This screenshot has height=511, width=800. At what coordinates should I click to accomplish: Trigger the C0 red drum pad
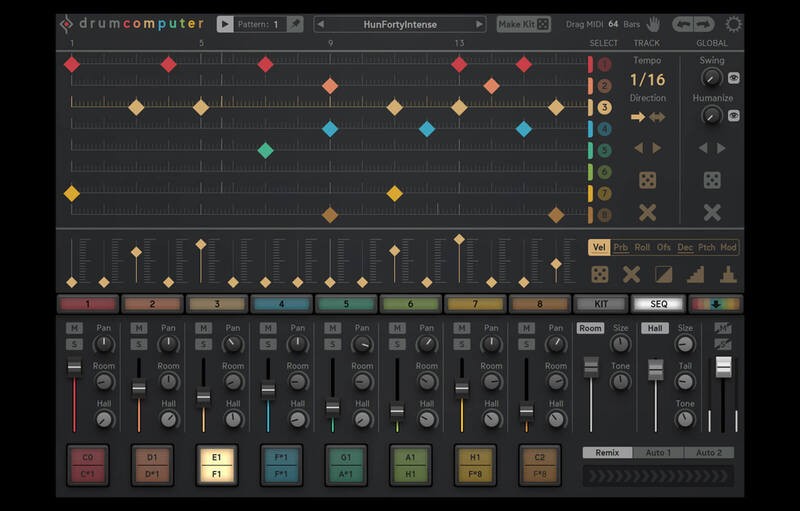point(88,465)
